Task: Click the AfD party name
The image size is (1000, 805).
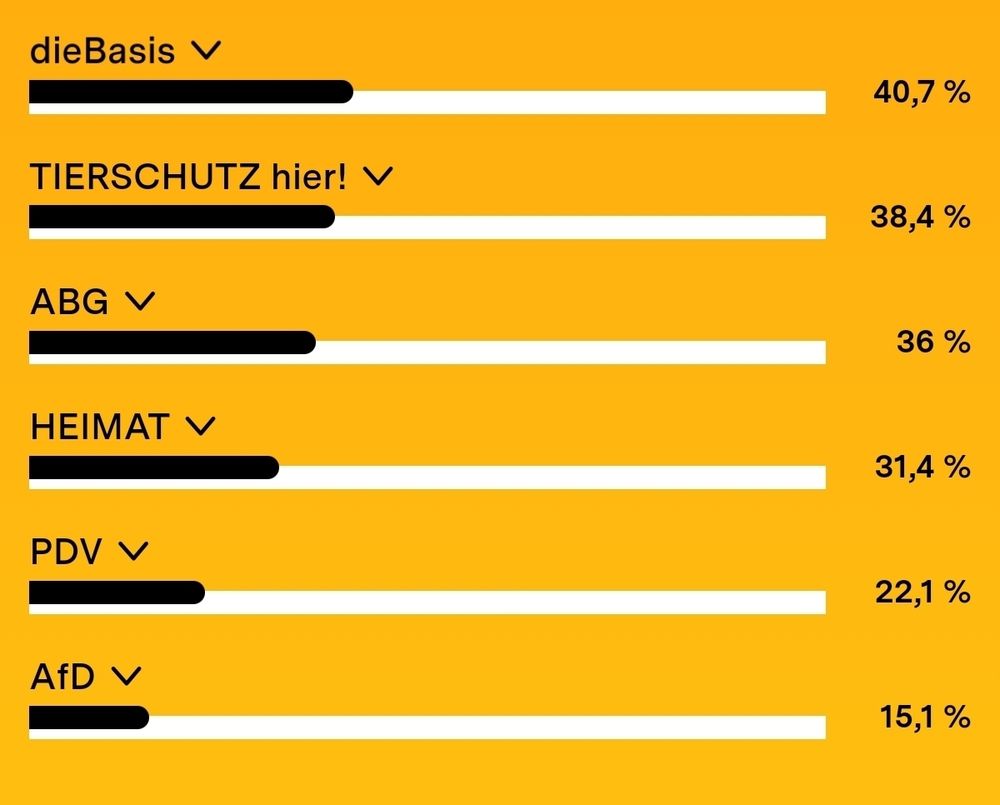Action: pos(60,676)
